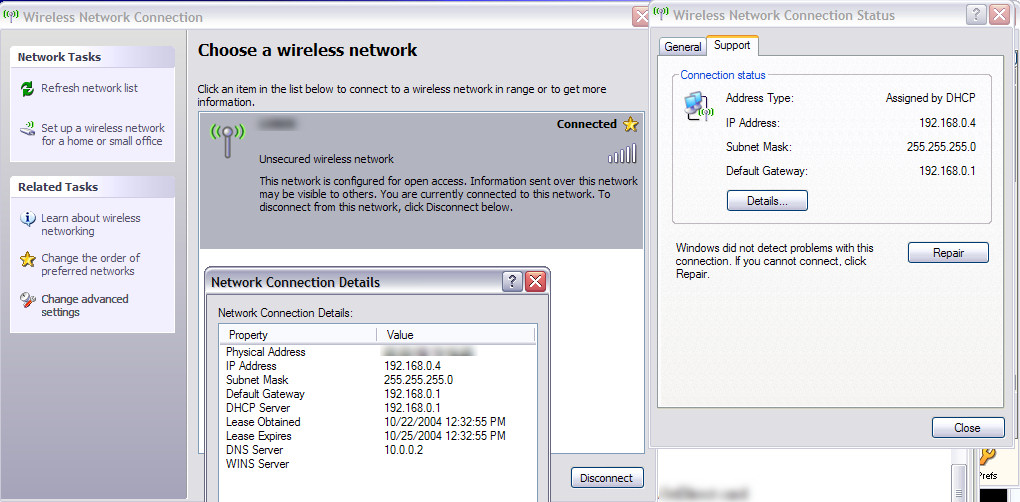This screenshot has width=1020, height=502.
Task: Switch to the General tab
Action: tap(683, 47)
